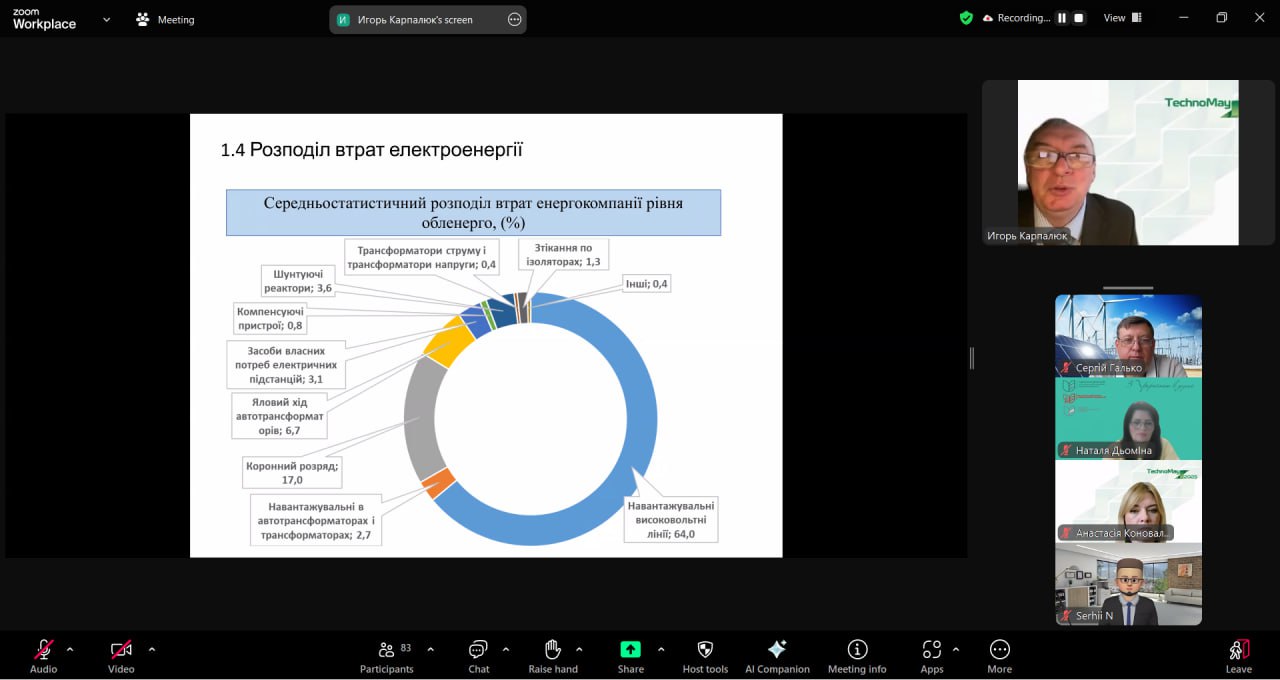Toggle Raise hand
Screen dimensions: 1280x680
pos(553,657)
